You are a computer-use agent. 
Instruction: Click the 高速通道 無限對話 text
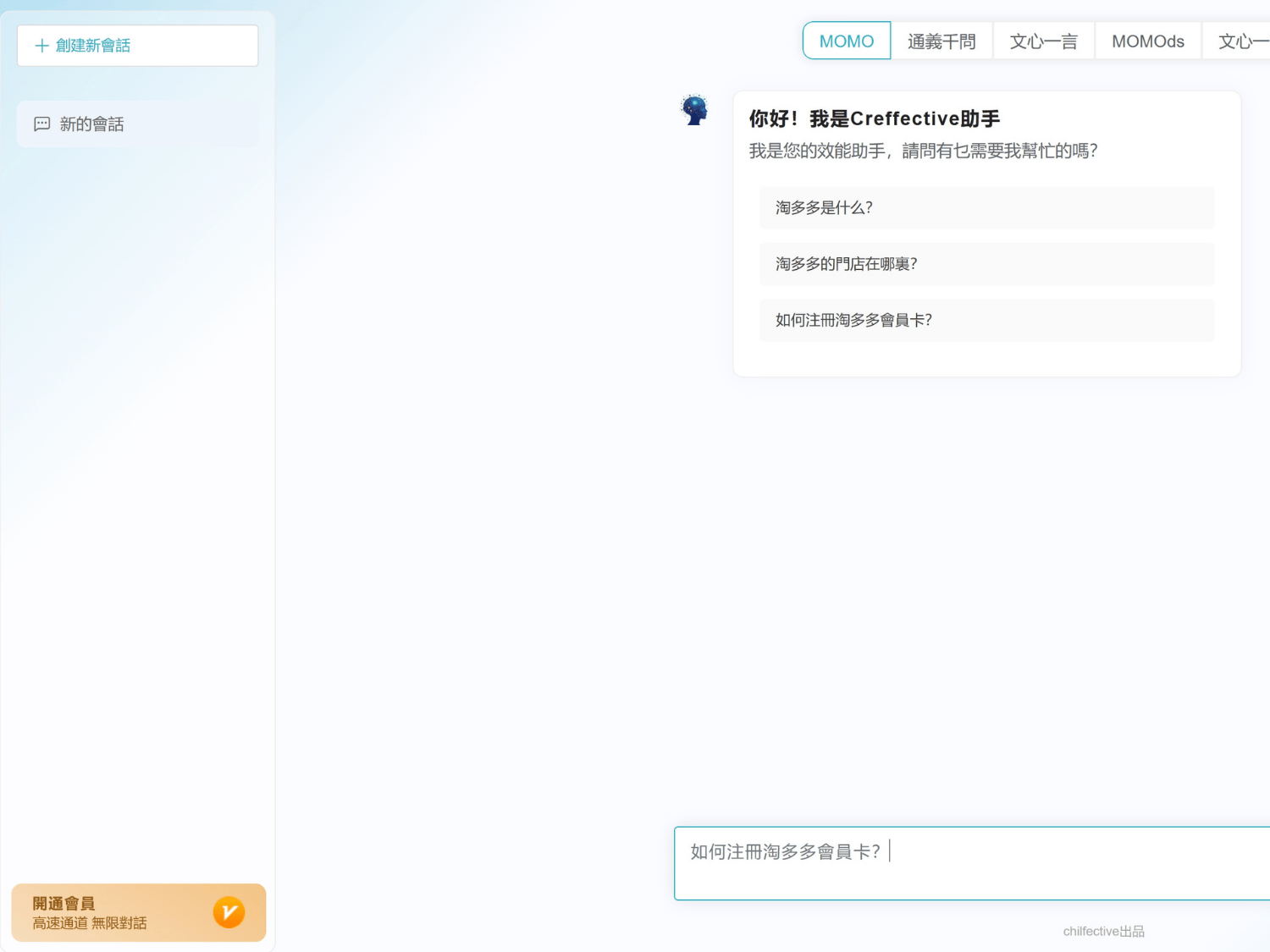90,923
